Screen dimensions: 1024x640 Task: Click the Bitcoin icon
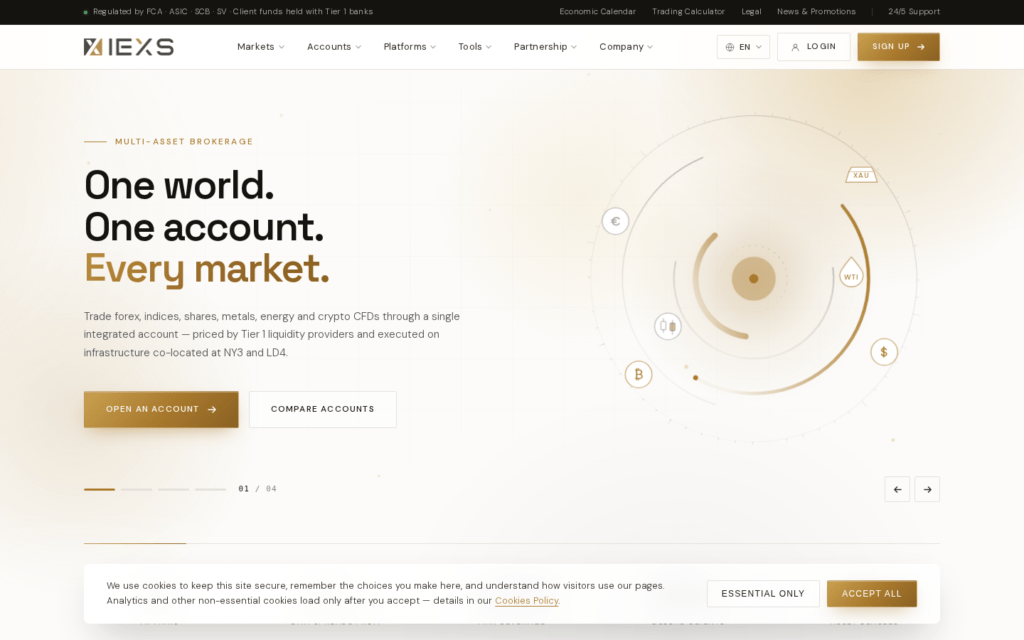(x=639, y=375)
